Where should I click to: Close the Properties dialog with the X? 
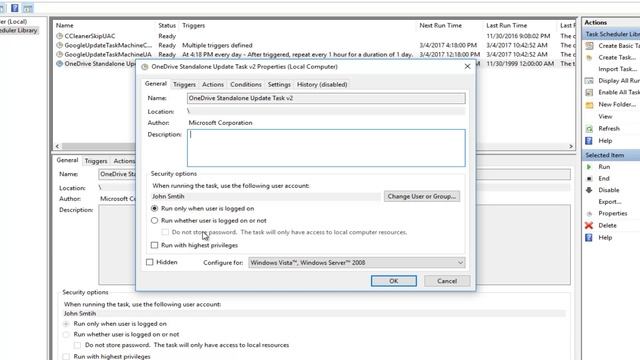[467, 67]
